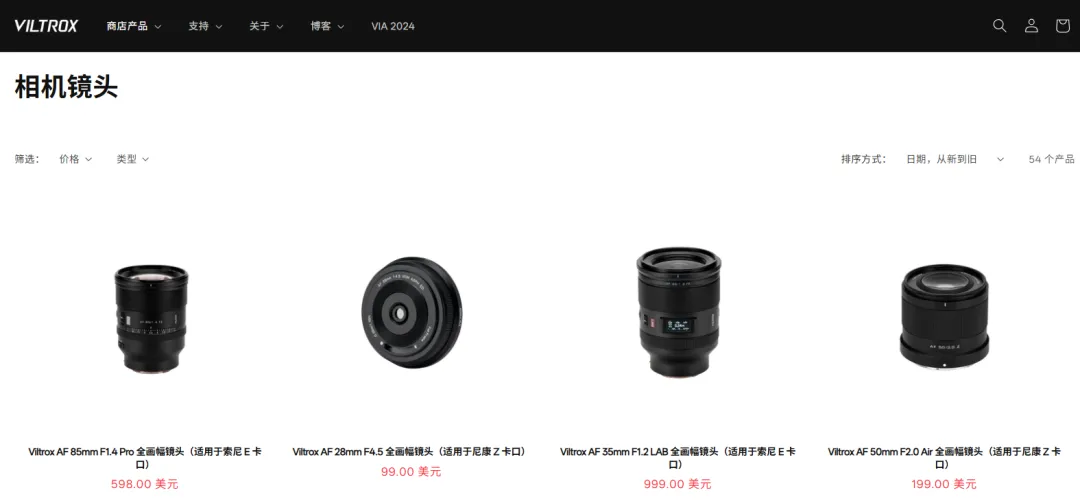The height and width of the screenshot is (501, 1080).
Task: Expand the 关于 menu
Action: coord(266,26)
